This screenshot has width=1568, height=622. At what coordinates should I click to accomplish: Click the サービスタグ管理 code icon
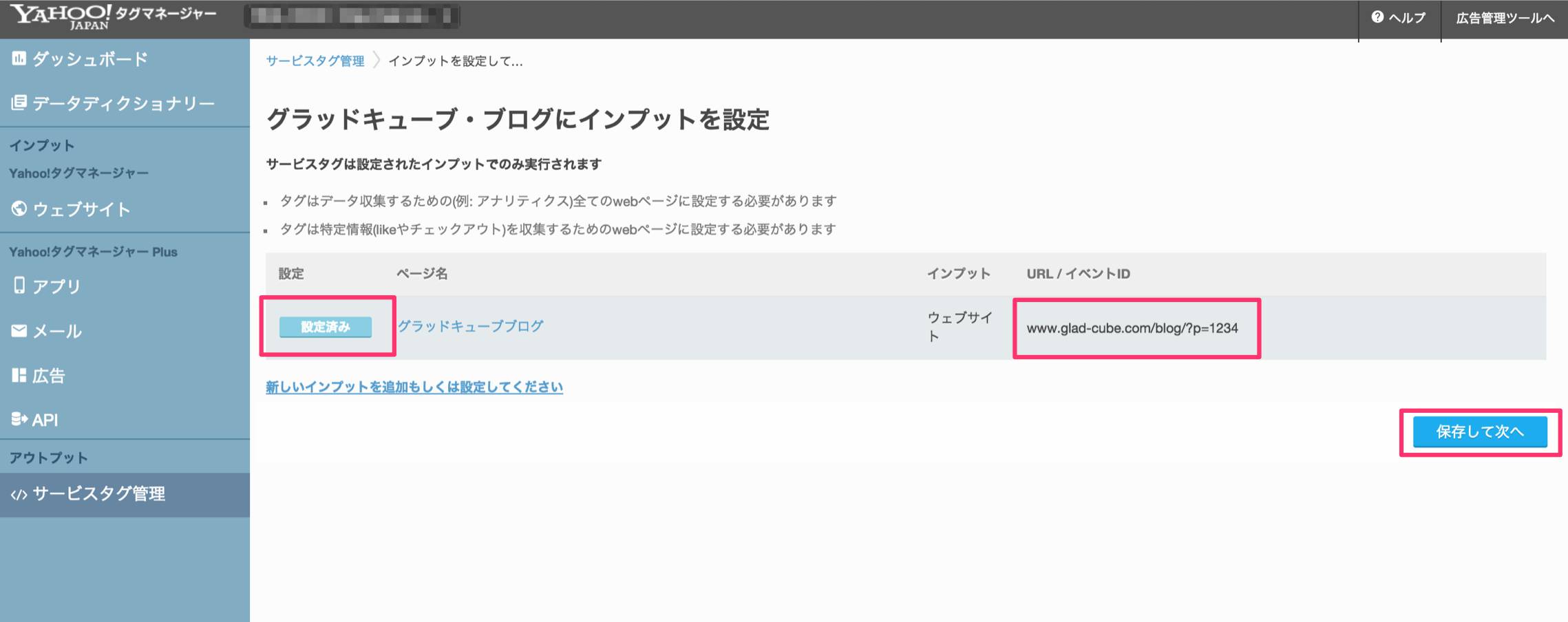click(x=19, y=494)
